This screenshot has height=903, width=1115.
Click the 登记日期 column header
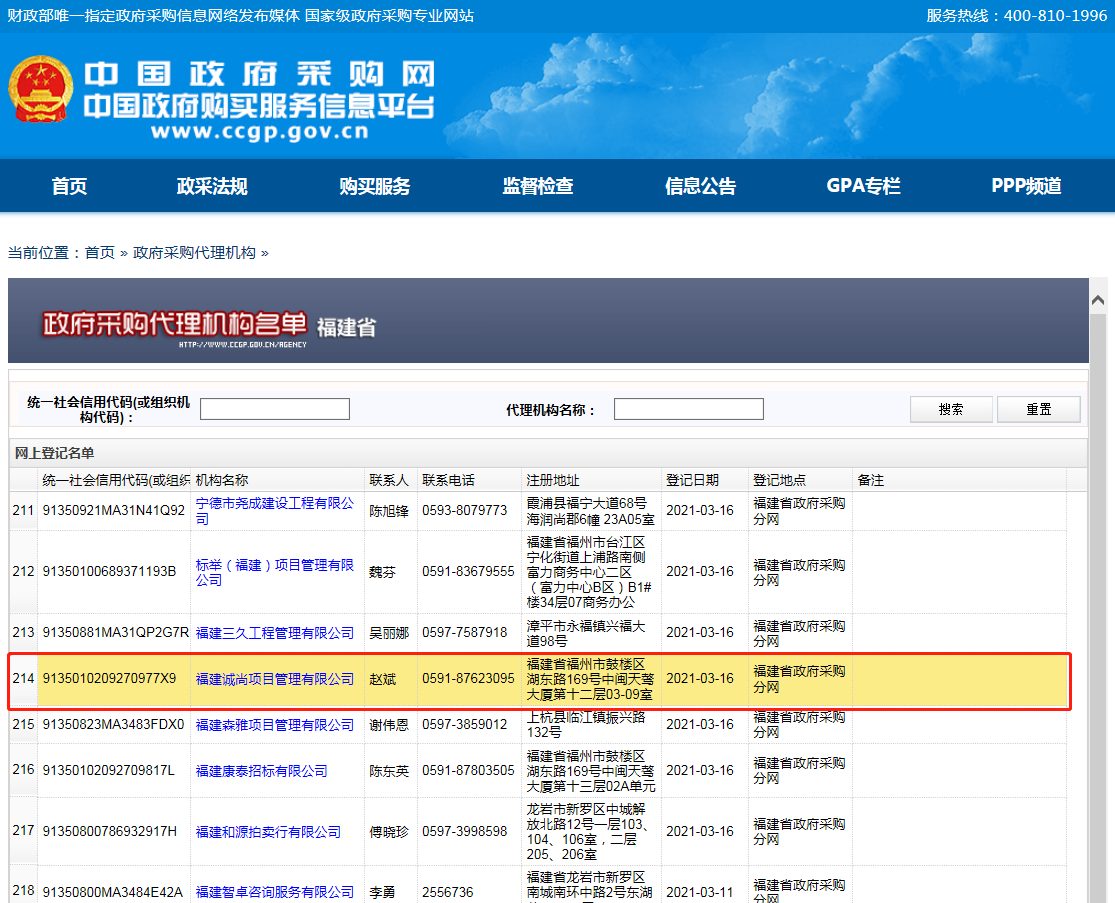pyautogui.click(x=692, y=481)
